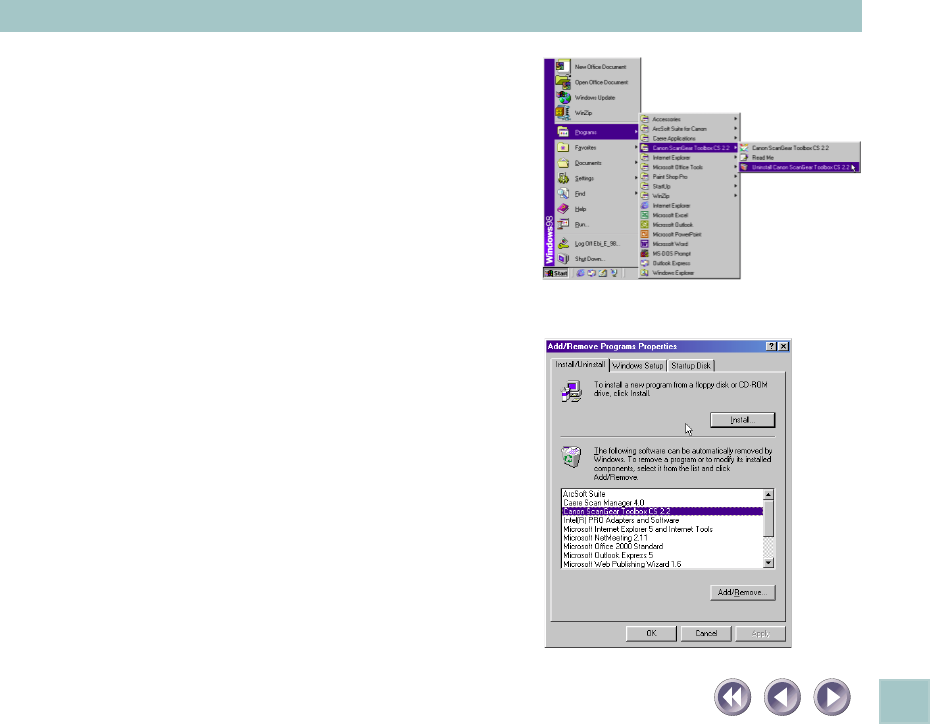Select Canon ScanGear Toolbox CS 2.2 list row
930x724 pixels.
[x=662, y=511]
